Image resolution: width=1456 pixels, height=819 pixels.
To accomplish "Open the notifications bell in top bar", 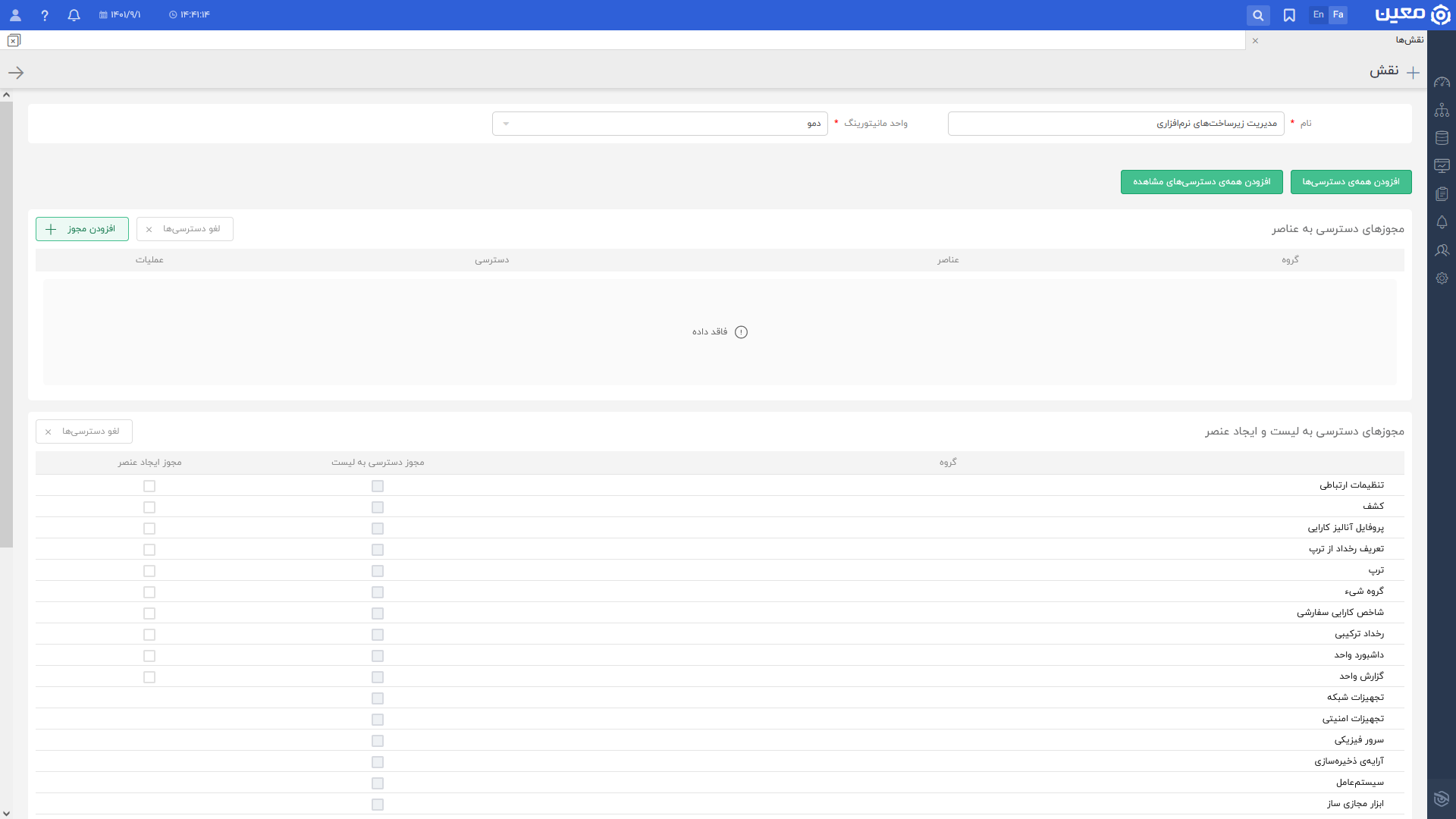I will 74,15.
